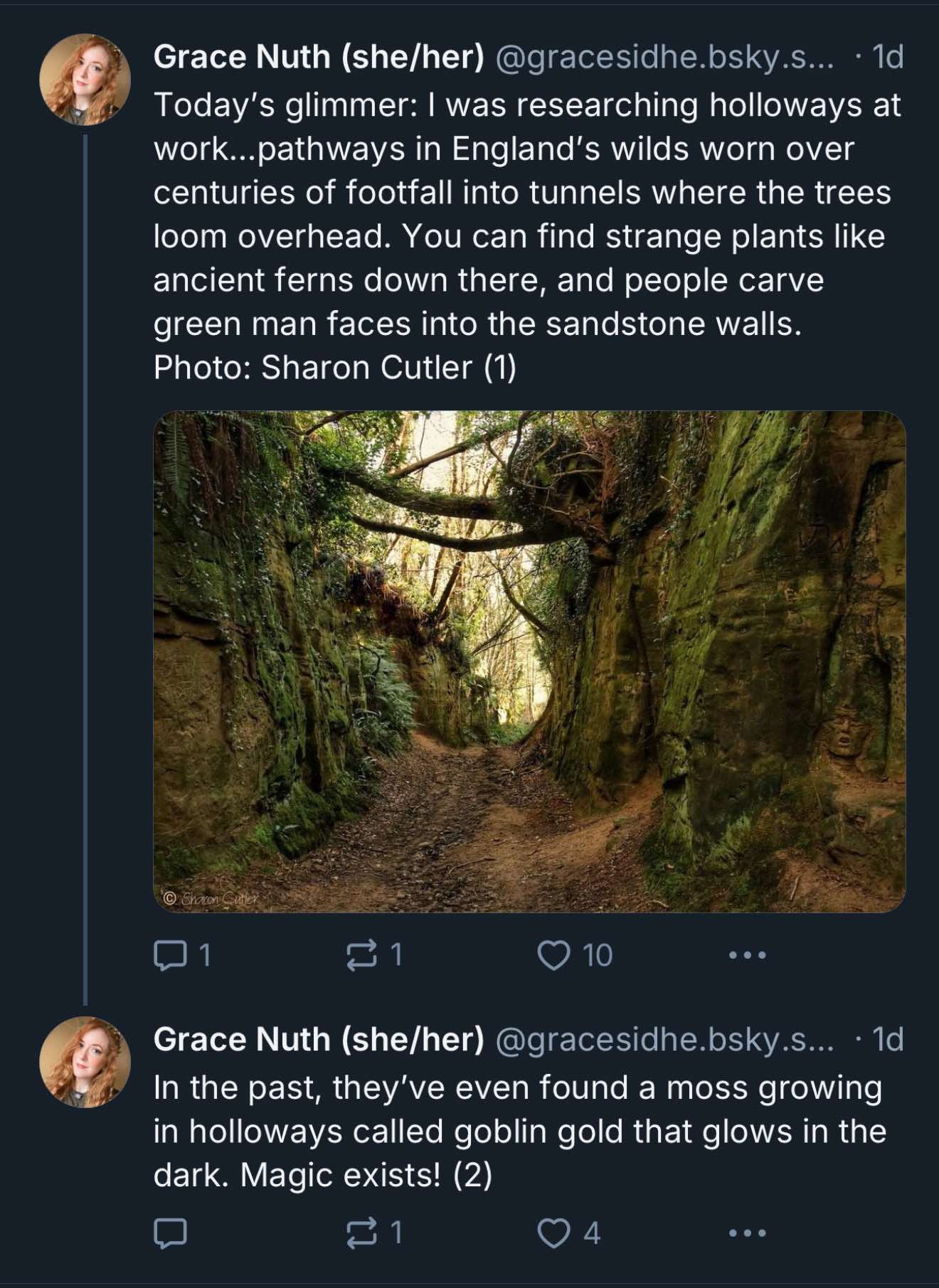Open more options on the first post

pos(747,955)
